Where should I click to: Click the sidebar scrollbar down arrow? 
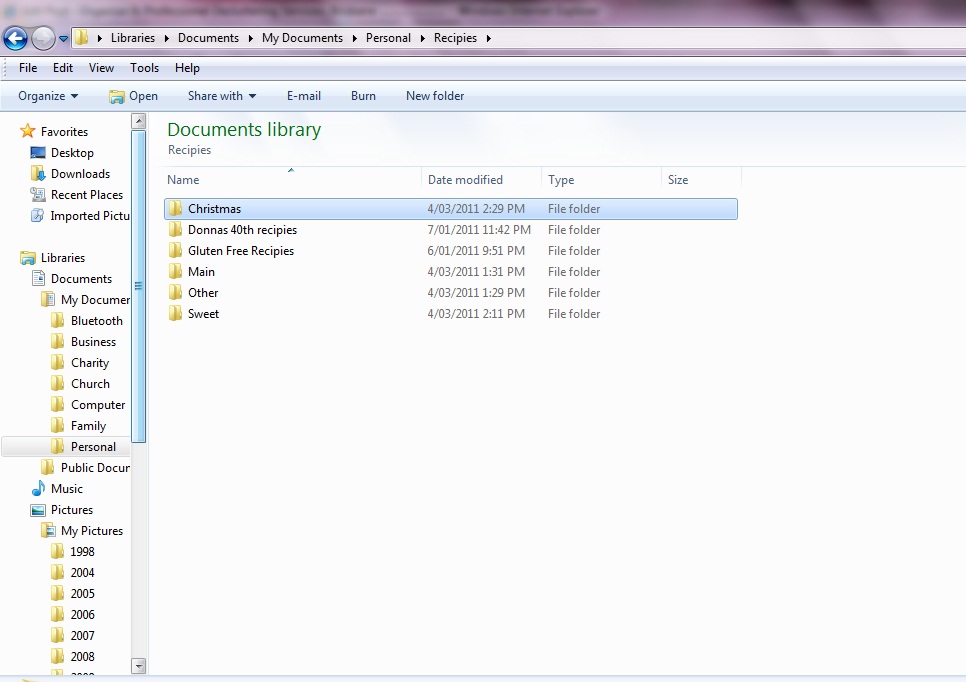[139, 665]
